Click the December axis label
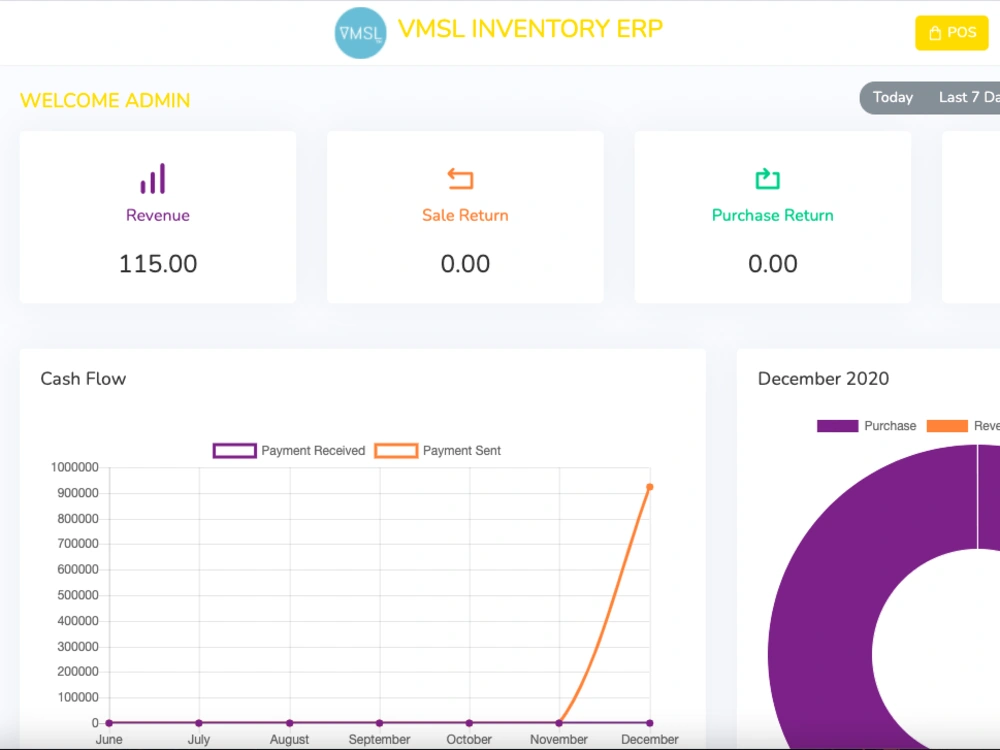This screenshot has width=1000, height=750. [x=650, y=739]
